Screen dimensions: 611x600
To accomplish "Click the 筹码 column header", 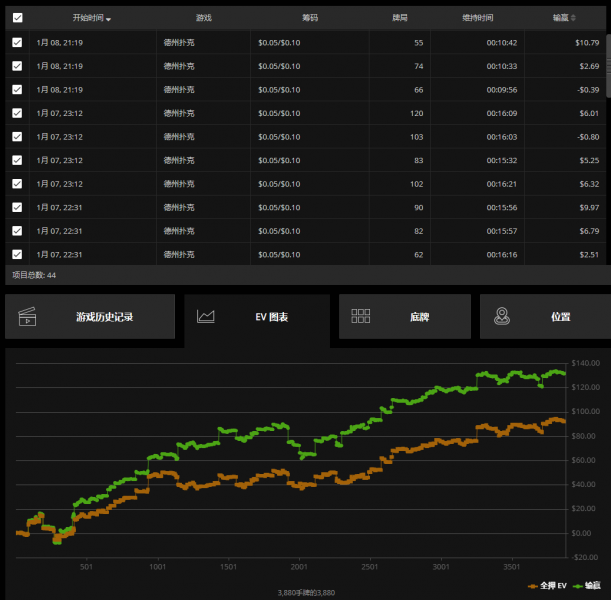I will (311, 17).
